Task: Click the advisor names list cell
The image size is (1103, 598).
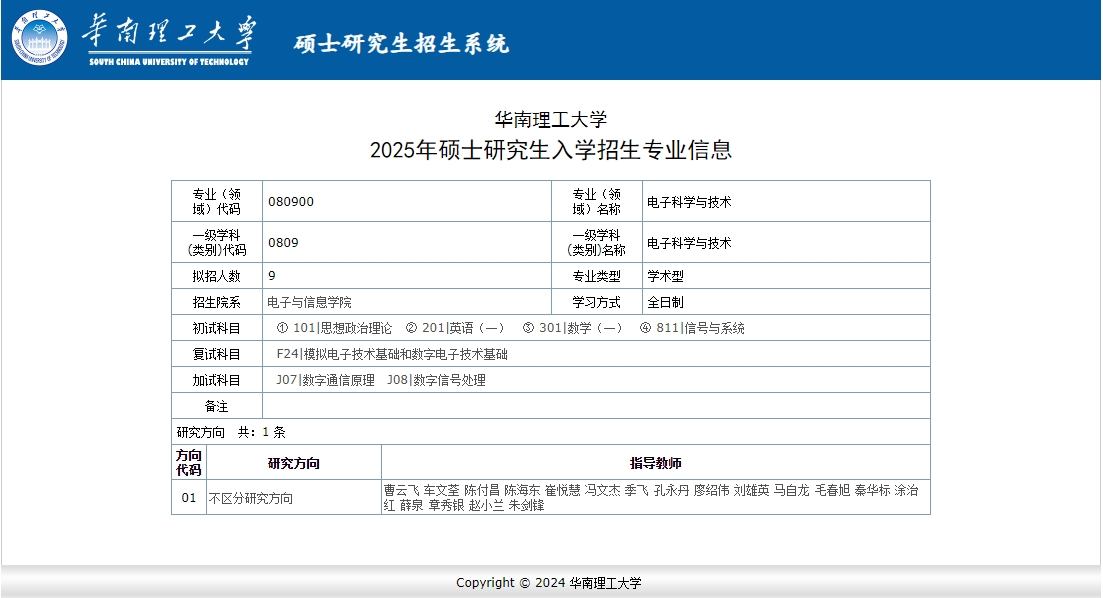Action: (x=656, y=497)
